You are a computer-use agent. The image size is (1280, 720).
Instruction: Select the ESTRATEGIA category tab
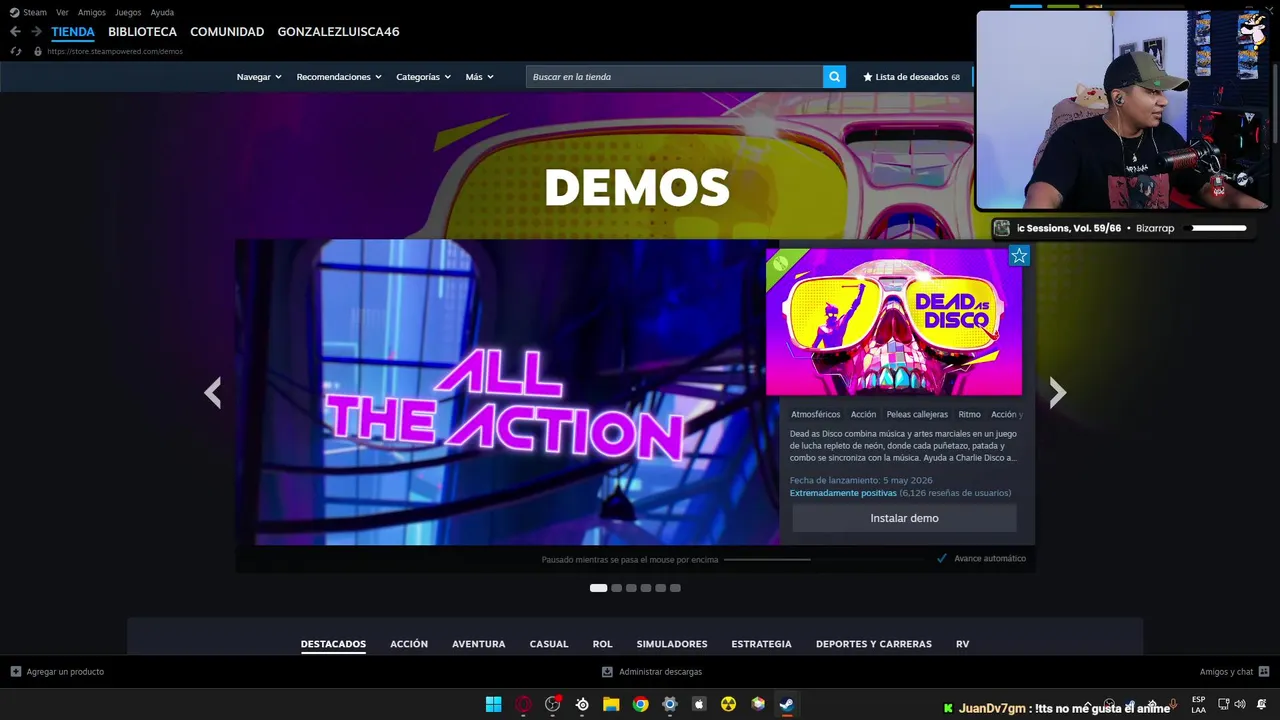point(761,644)
